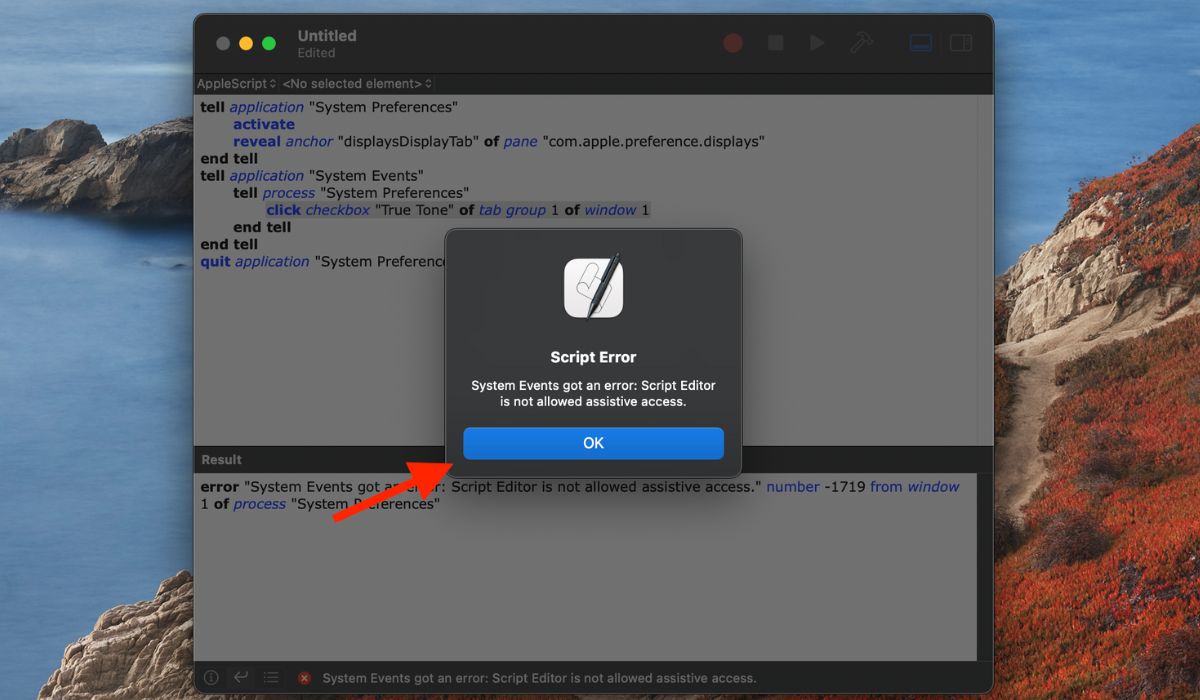Click the info circle icon in the status bar

point(211,677)
